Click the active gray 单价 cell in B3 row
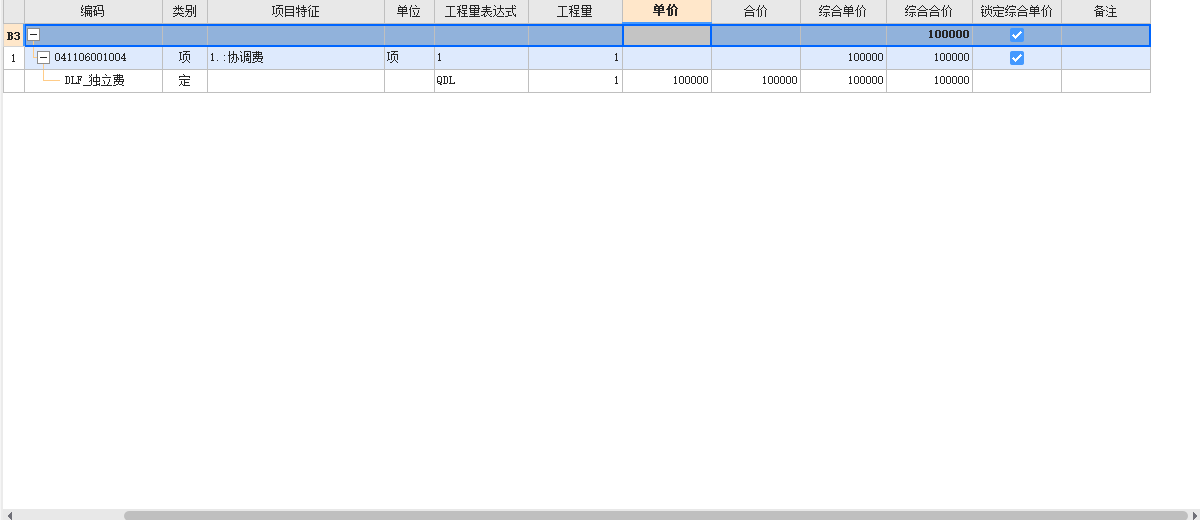Image resolution: width=1200 pixels, height=520 pixels. click(x=667, y=35)
